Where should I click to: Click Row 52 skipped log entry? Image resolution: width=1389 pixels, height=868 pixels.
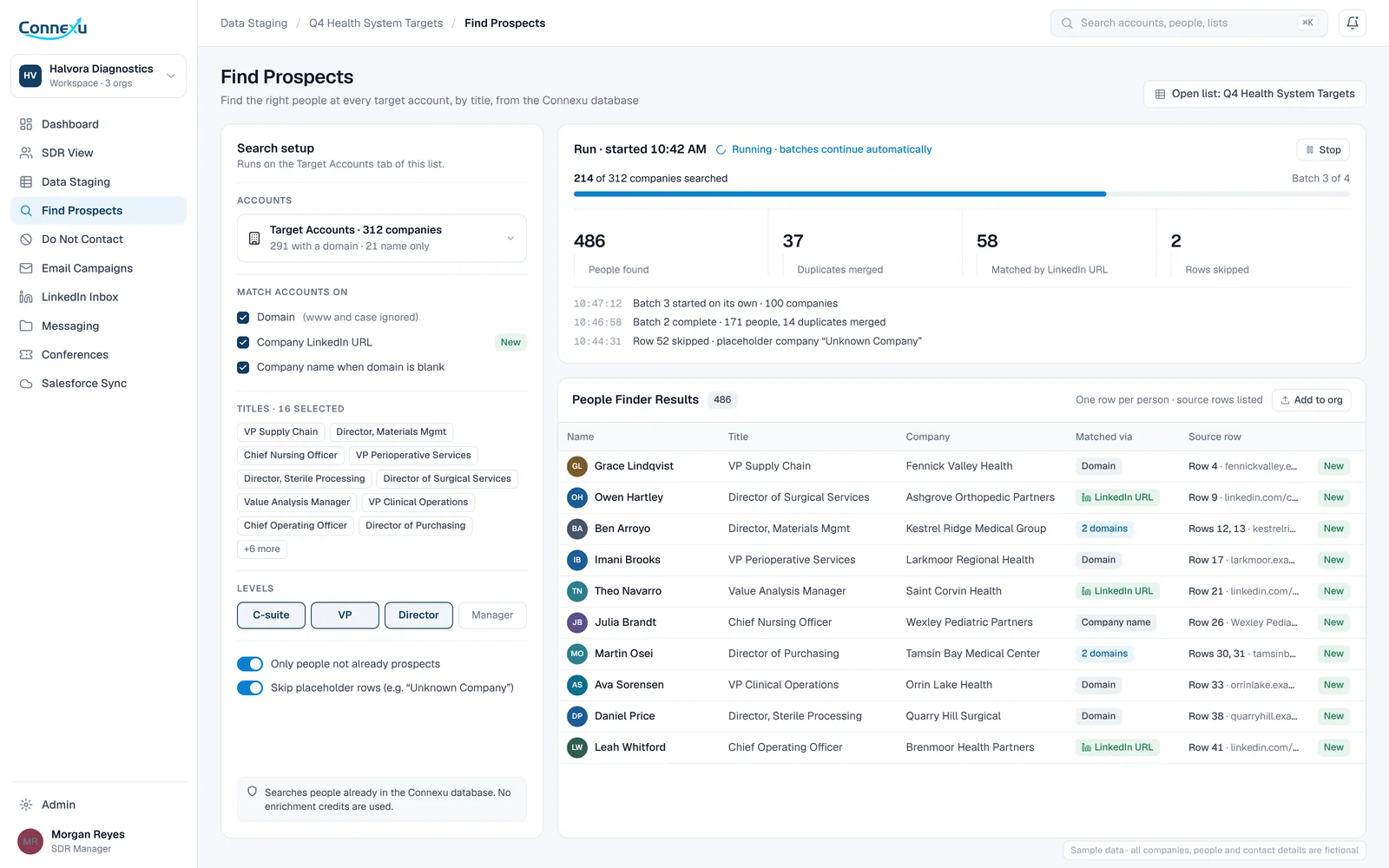pos(747,341)
